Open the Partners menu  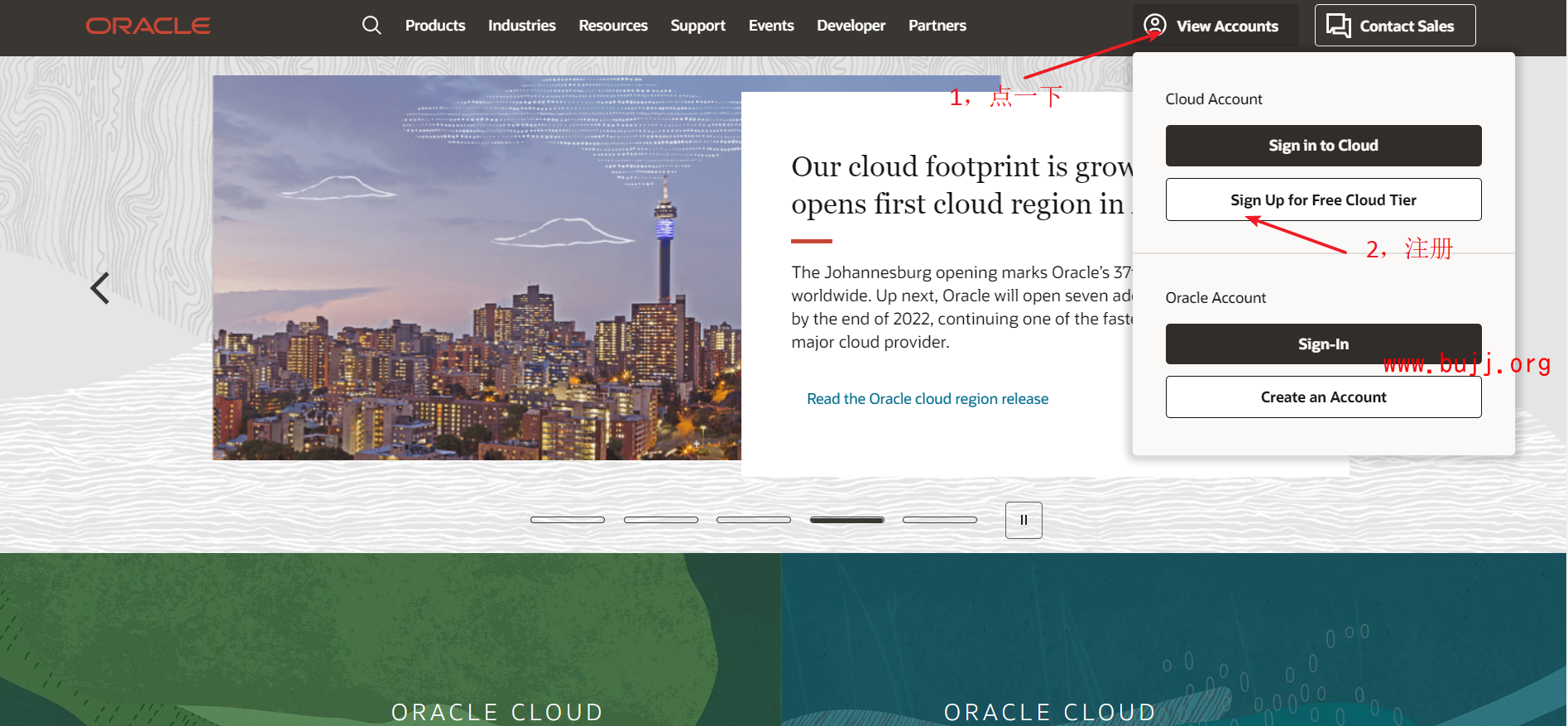[x=937, y=26]
